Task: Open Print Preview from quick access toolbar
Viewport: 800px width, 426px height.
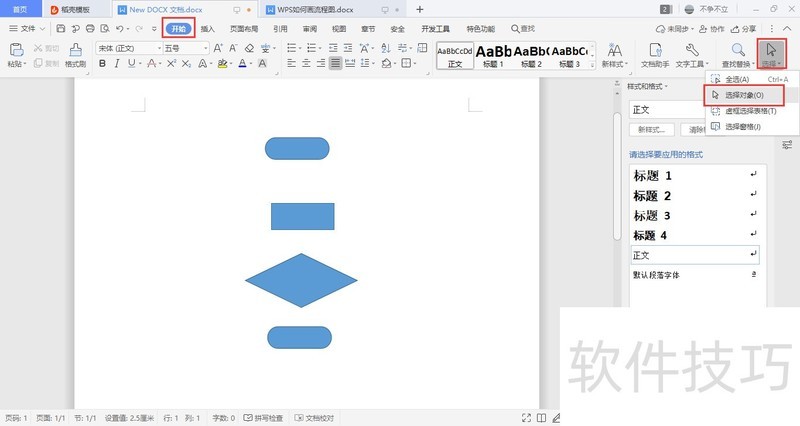Action: coord(105,29)
